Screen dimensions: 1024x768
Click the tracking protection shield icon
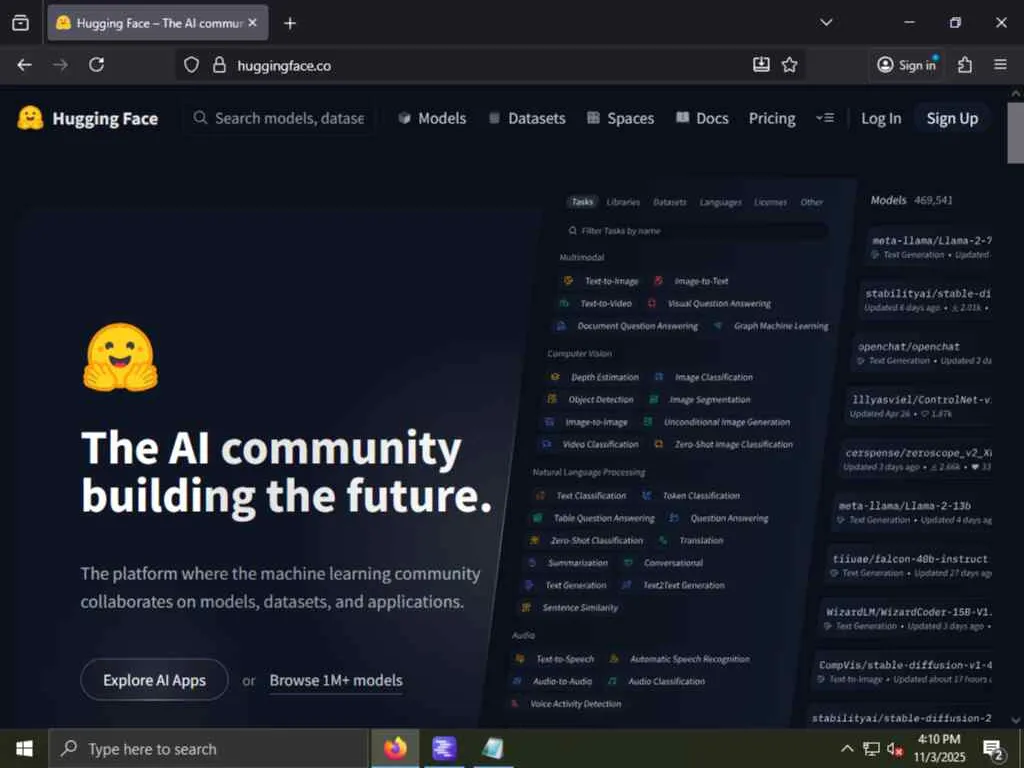point(191,65)
